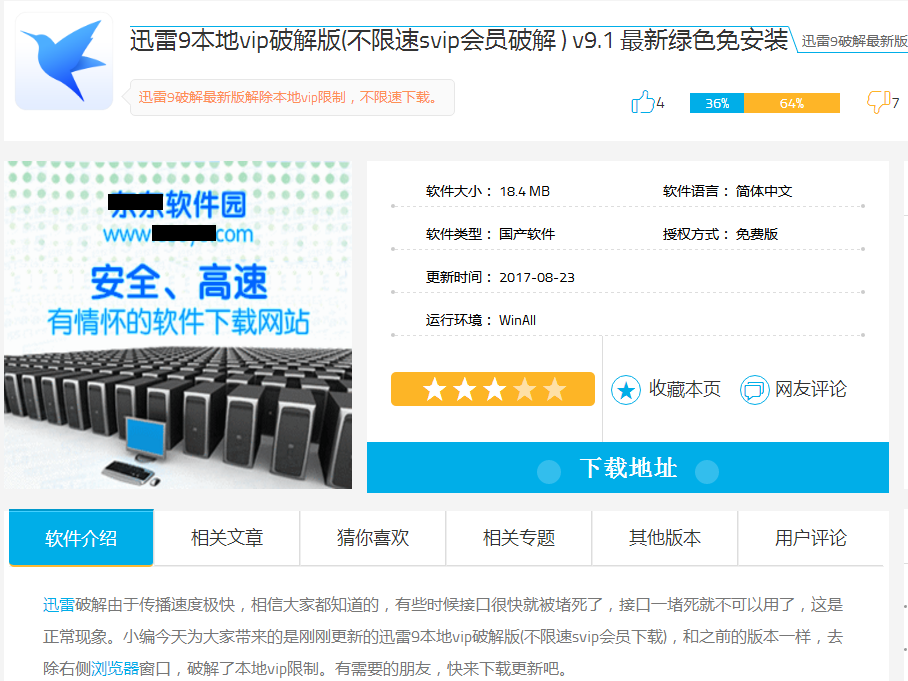
Task: Click the software park promotional banner image
Action: tap(178, 325)
